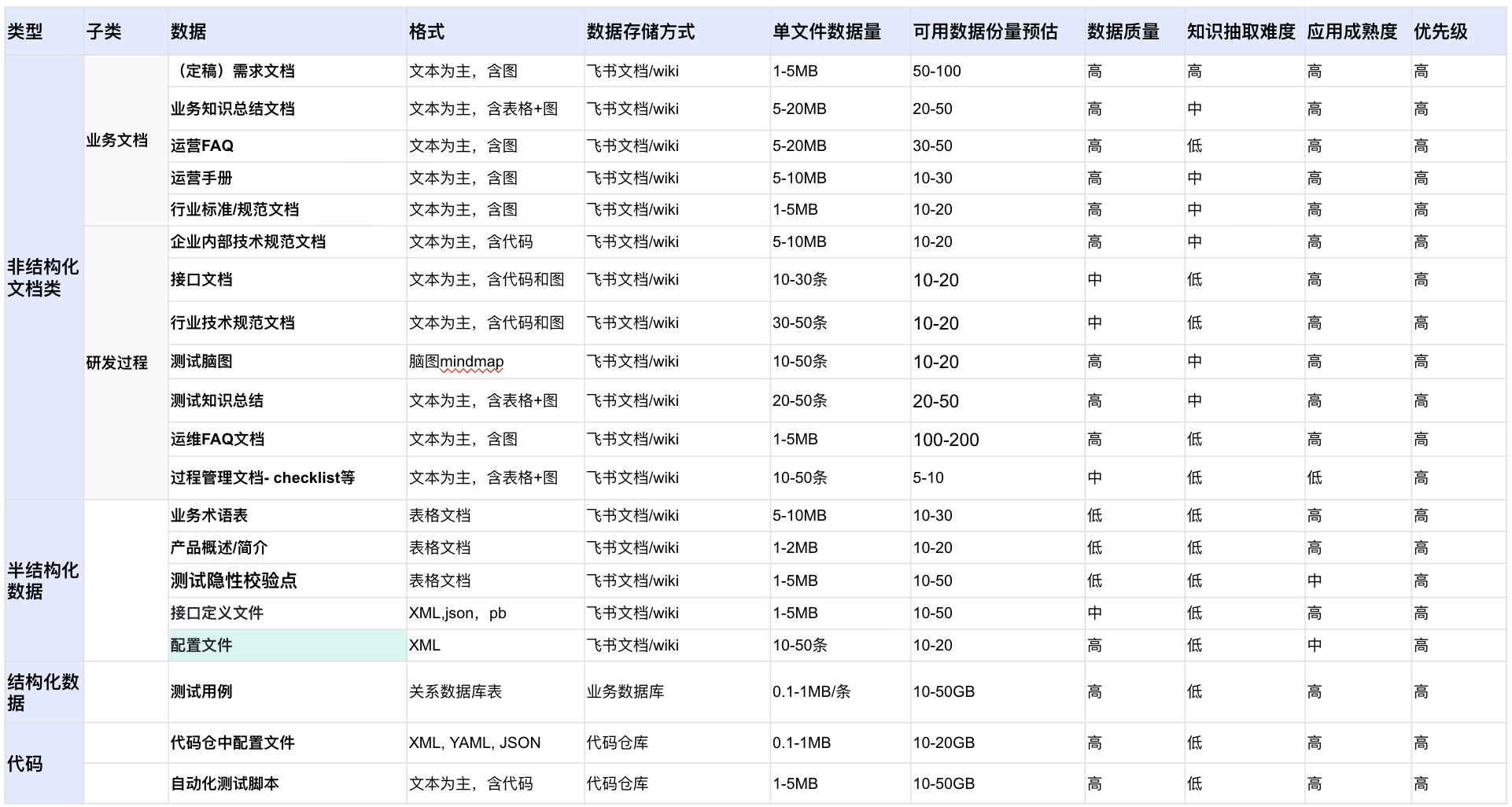Click the 类型 column header
This screenshot has width=1512, height=807.
[25, 31]
